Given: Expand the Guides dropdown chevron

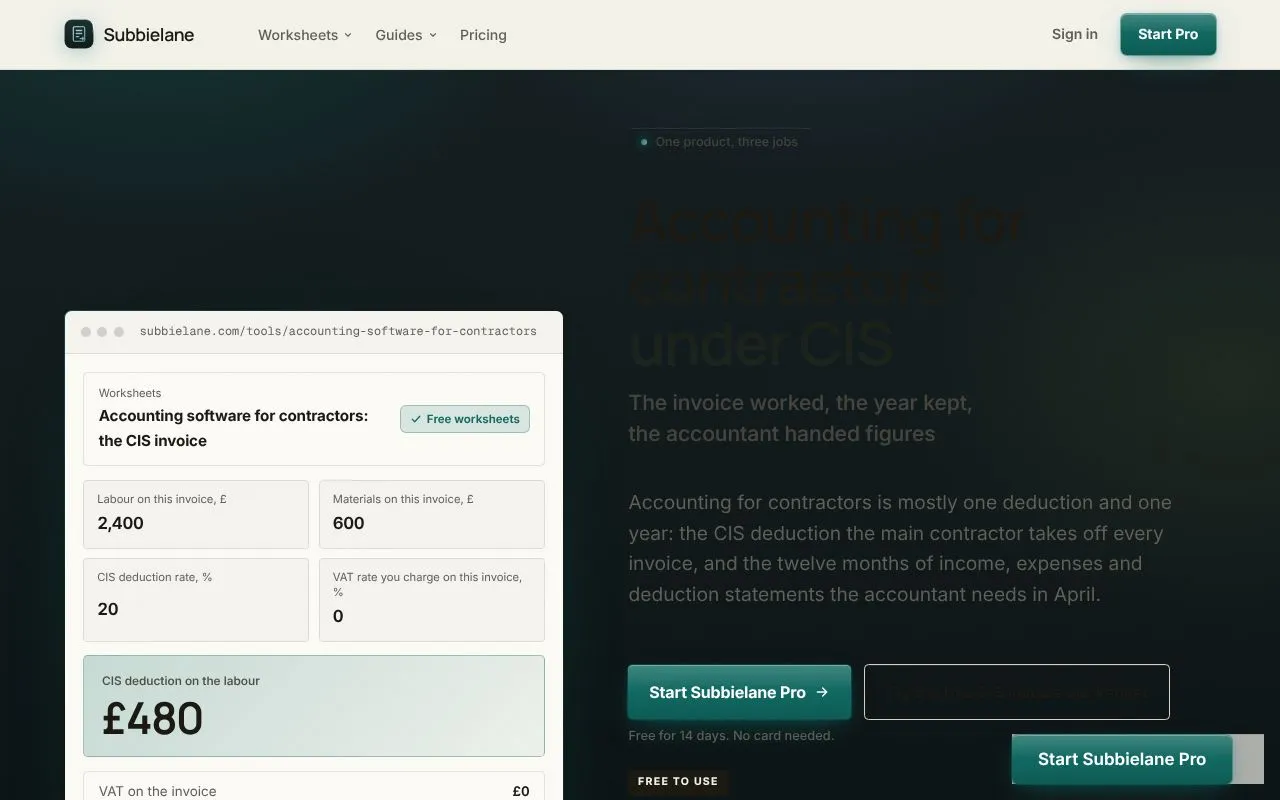Looking at the screenshot, I should point(433,35).
